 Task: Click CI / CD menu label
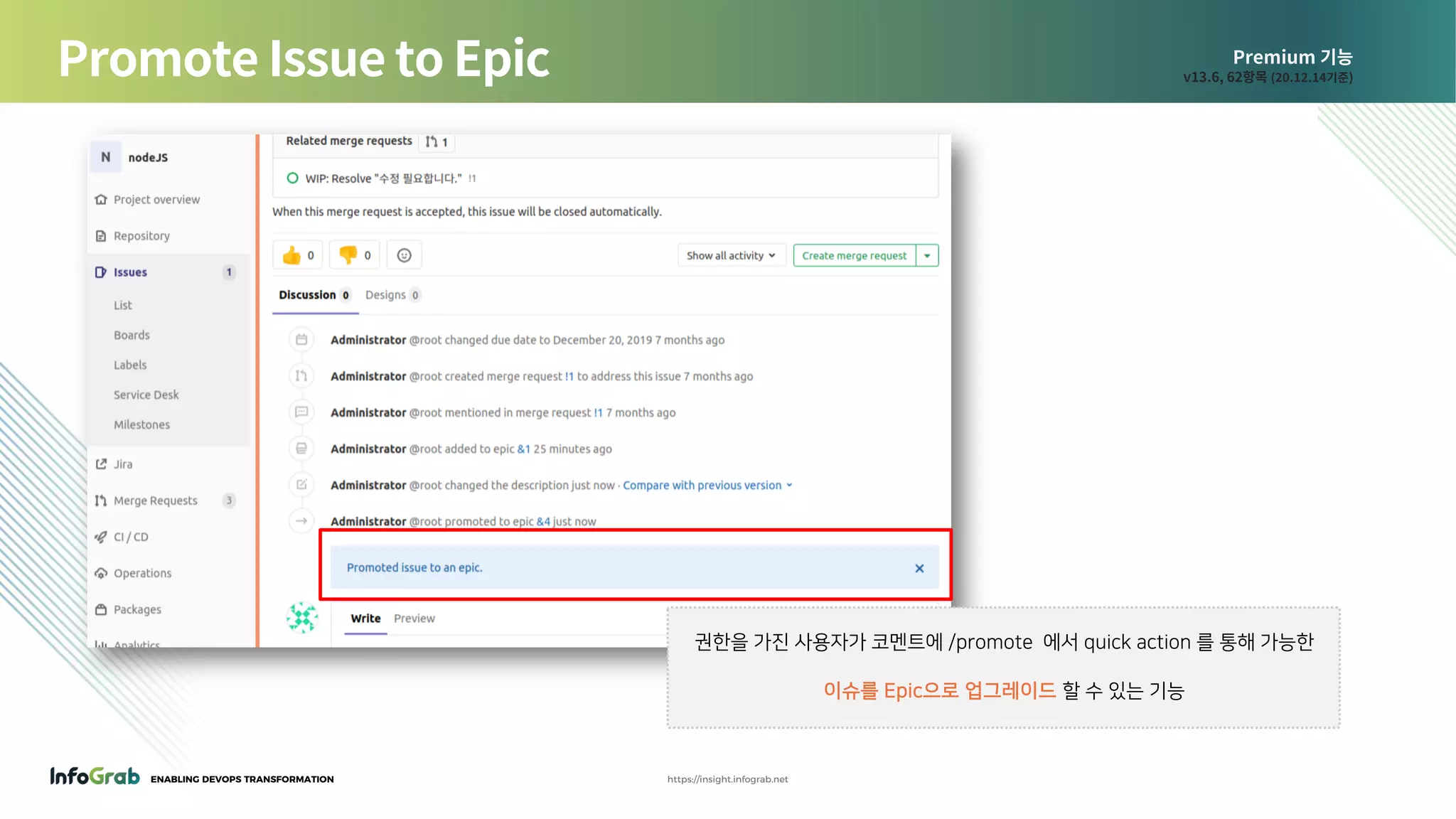[x=131, y=537]
